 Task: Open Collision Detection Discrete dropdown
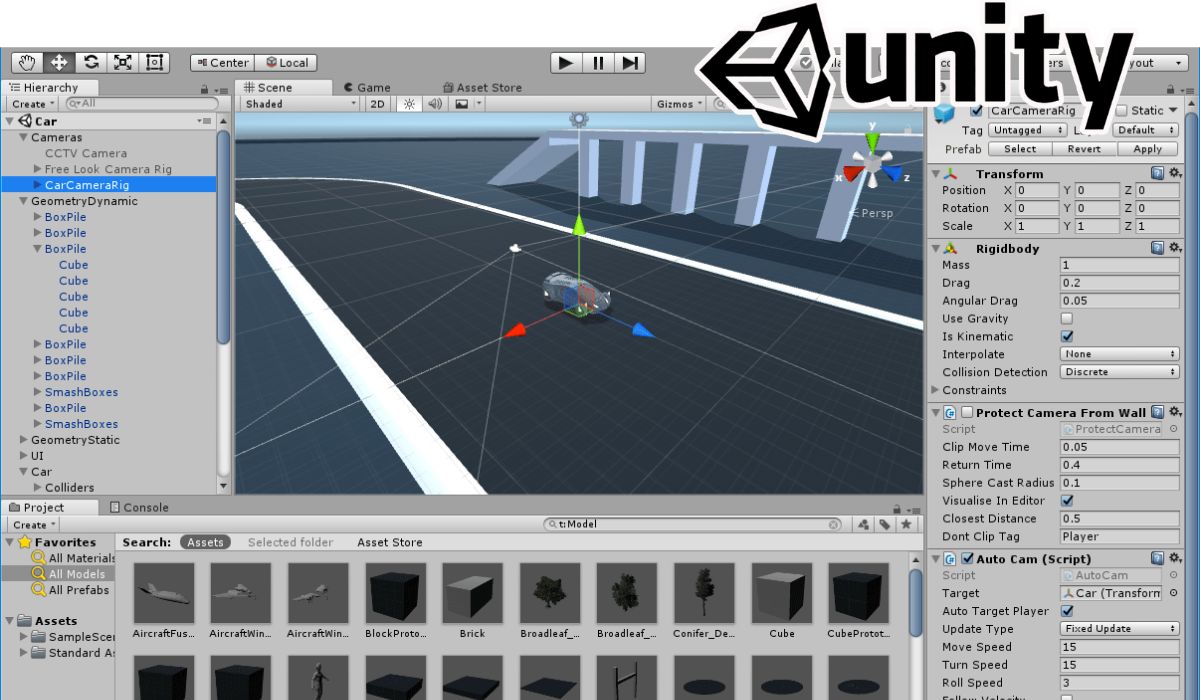(x=1120, y=372)
